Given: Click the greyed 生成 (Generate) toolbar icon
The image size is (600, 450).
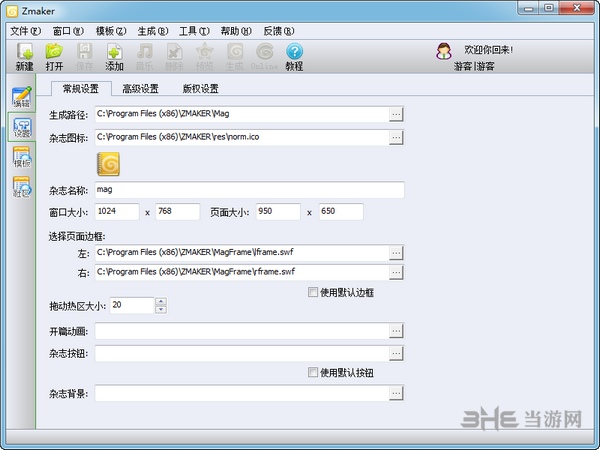Looking at the screenshot, I should tap(235, 57).
